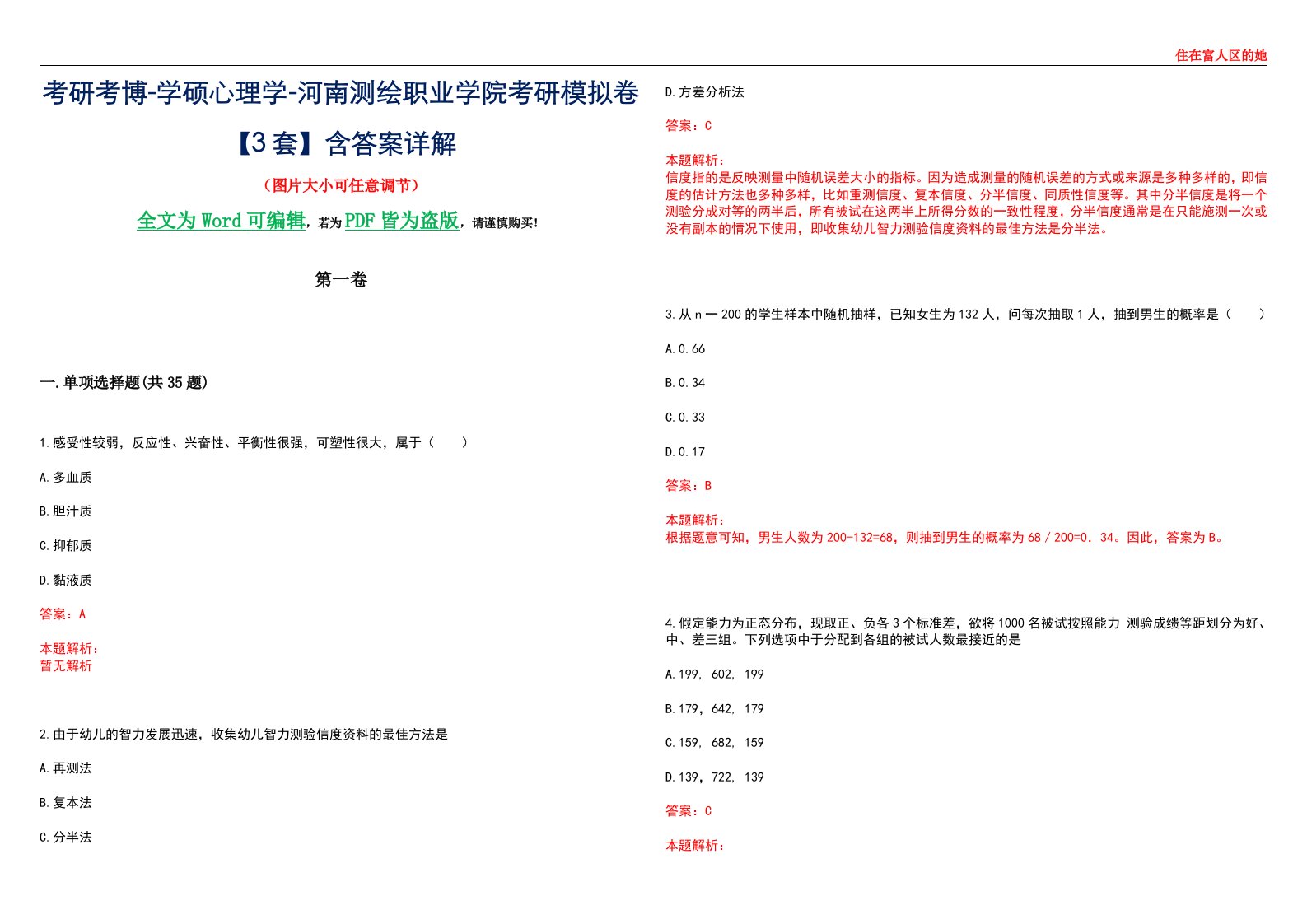Click 本题解析: label above 根据题意可知
The width and height of the screenshot is (1307, 924).
pyautogui.click(x=695, y=520)
